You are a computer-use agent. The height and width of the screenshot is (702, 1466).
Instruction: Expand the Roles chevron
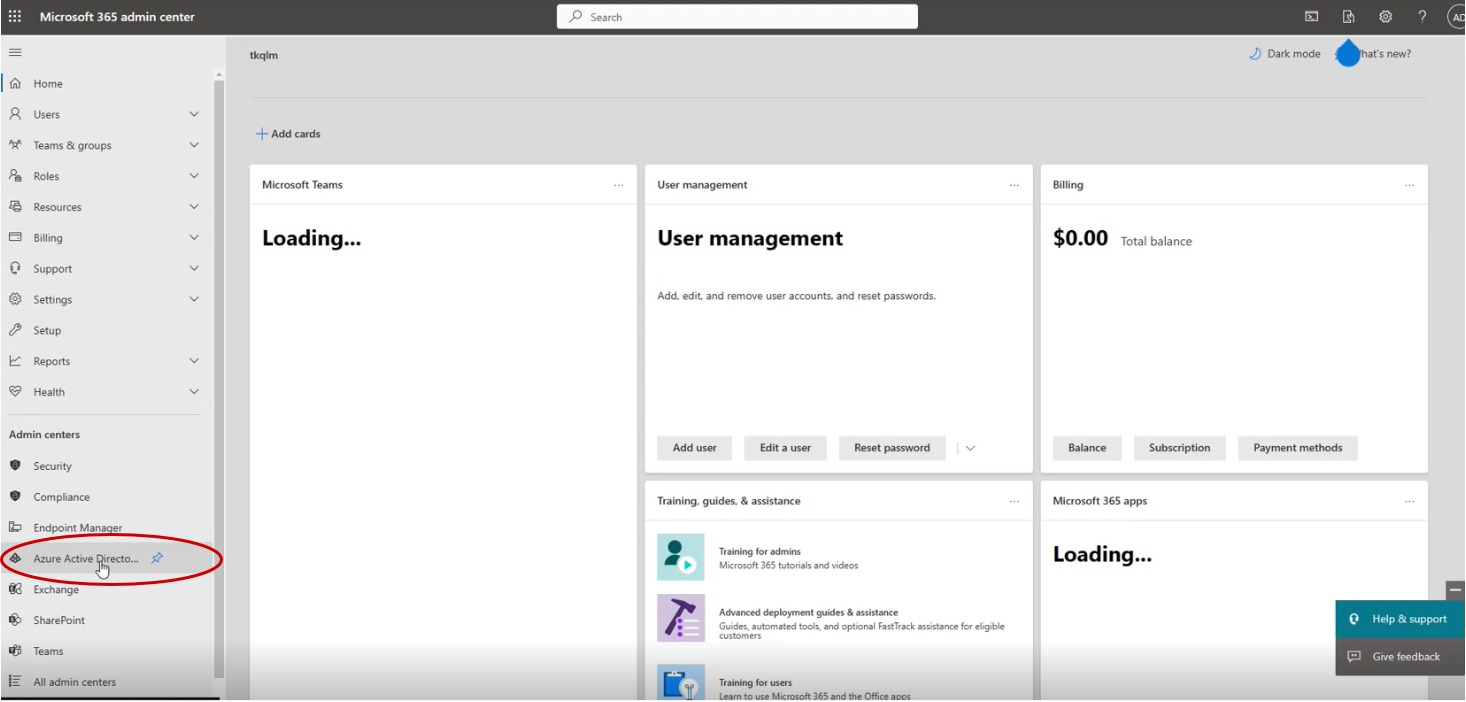[x=194, y=176]
